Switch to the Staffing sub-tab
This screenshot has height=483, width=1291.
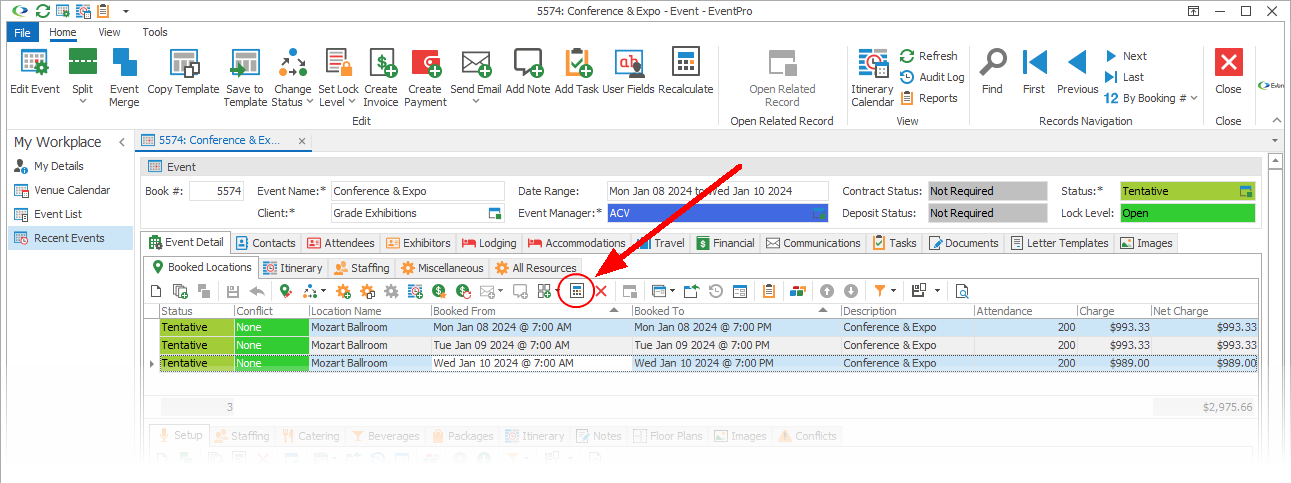pyautogui.click(x=362, y=268)
